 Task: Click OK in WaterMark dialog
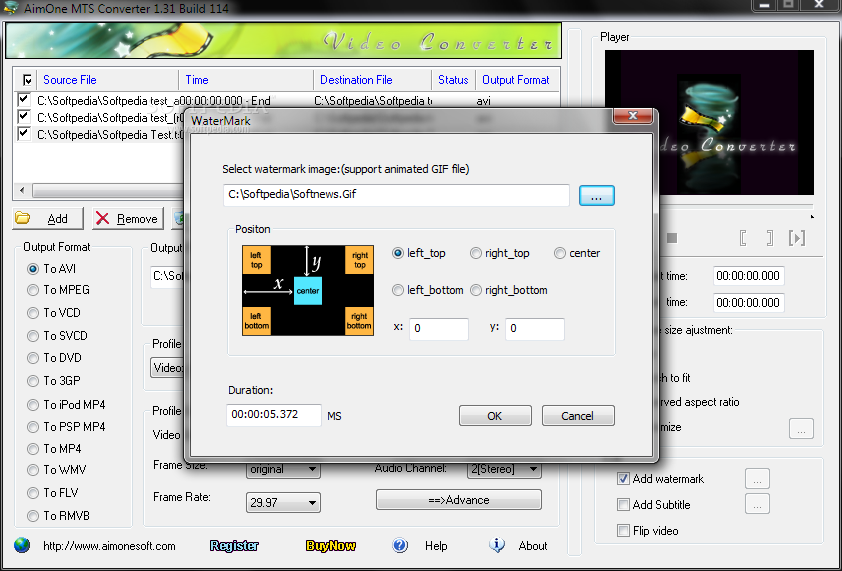pos(495,416)
